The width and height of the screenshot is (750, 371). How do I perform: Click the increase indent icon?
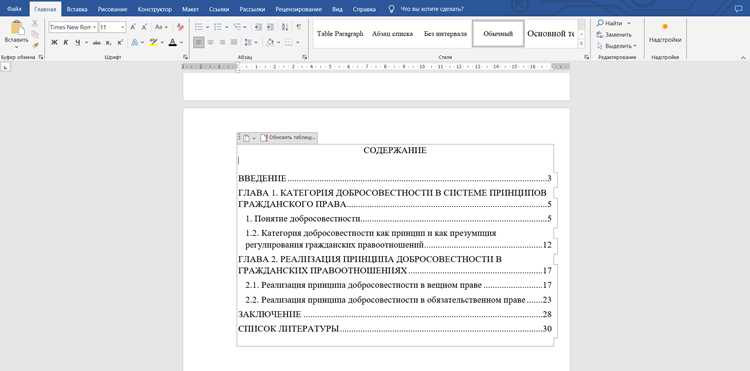(270, 27)
